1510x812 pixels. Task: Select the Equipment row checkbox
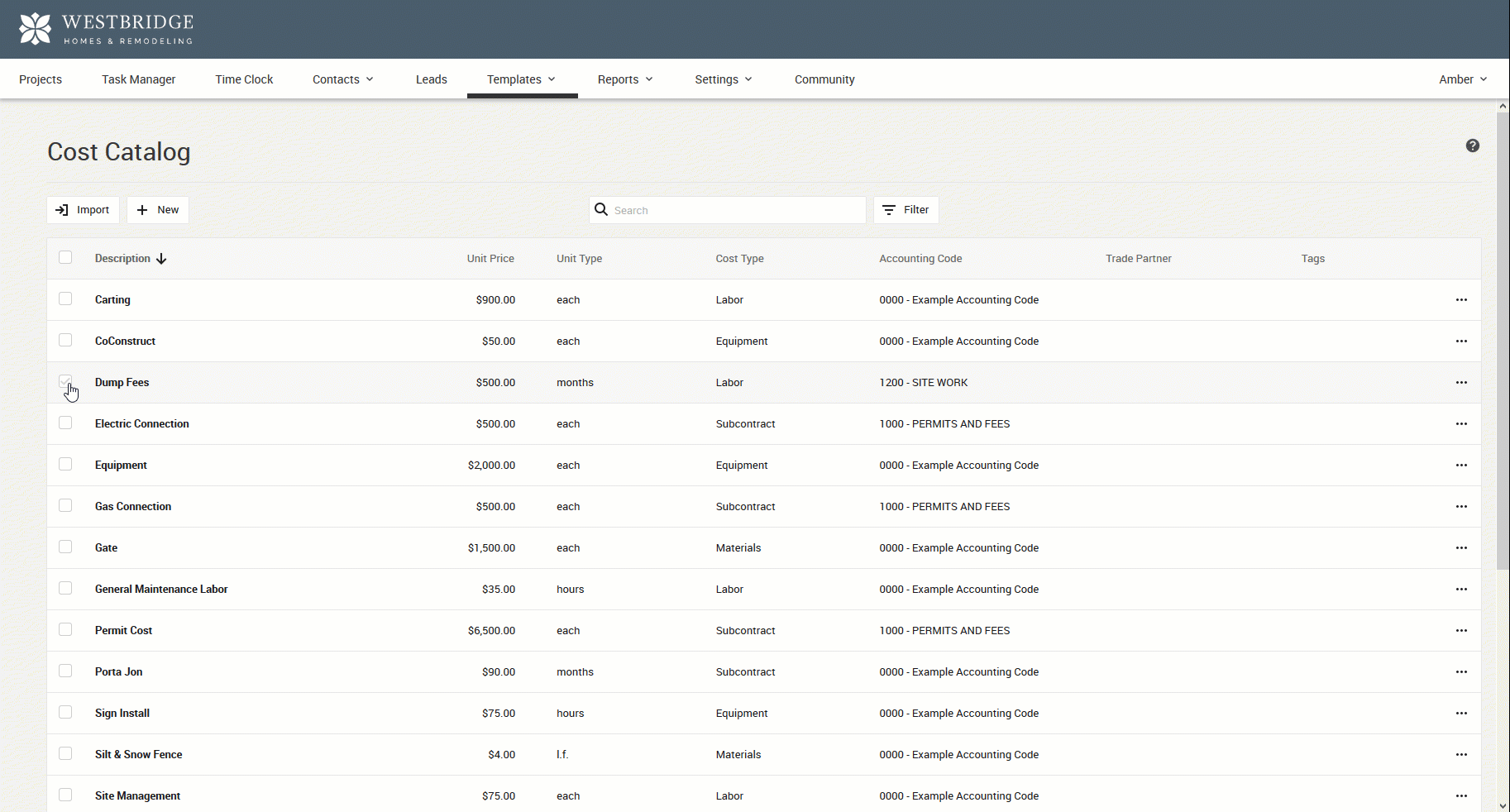65,464
